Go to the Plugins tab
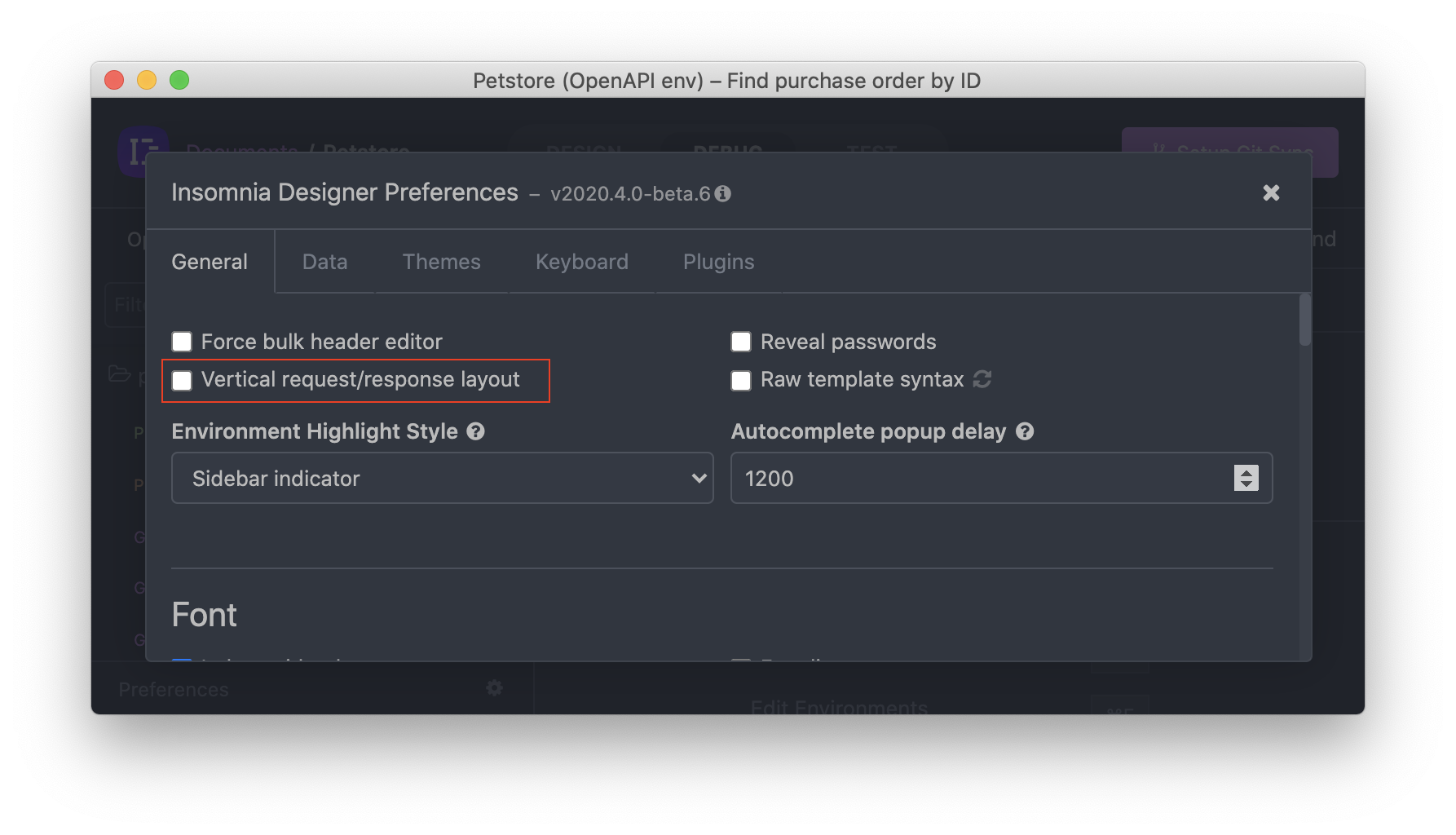Viewport: 1456px width, 835px height. (x=718, y=262)
